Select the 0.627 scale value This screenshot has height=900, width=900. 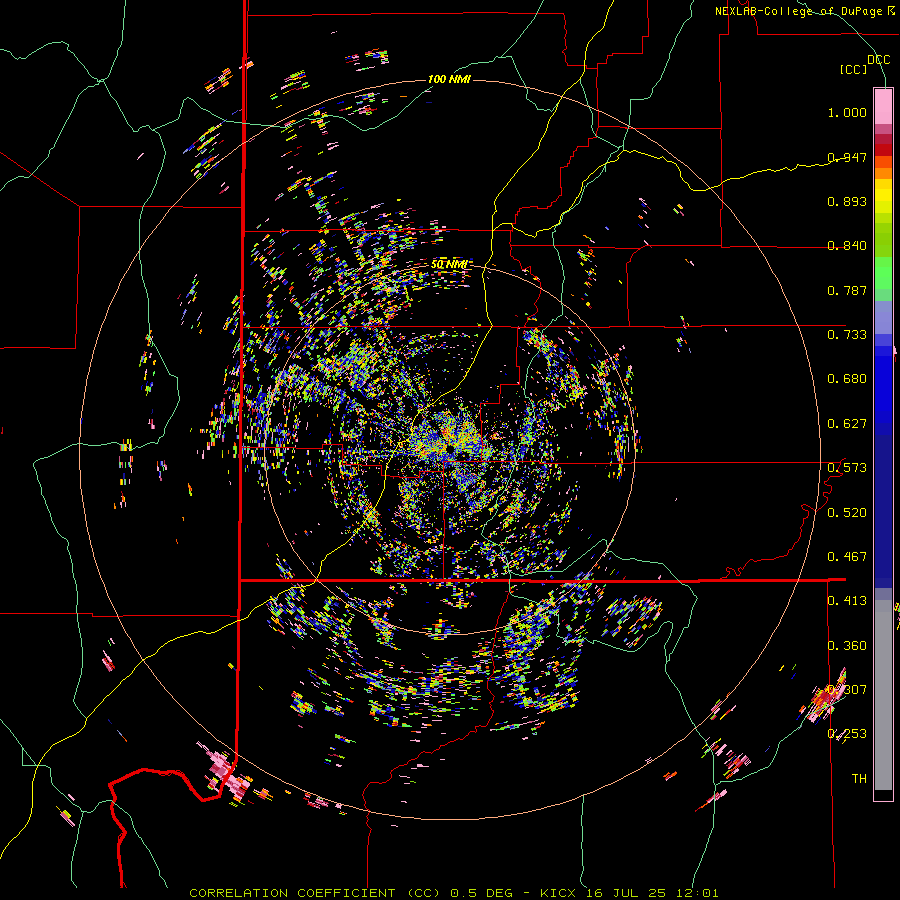click(x=847, y=424)
